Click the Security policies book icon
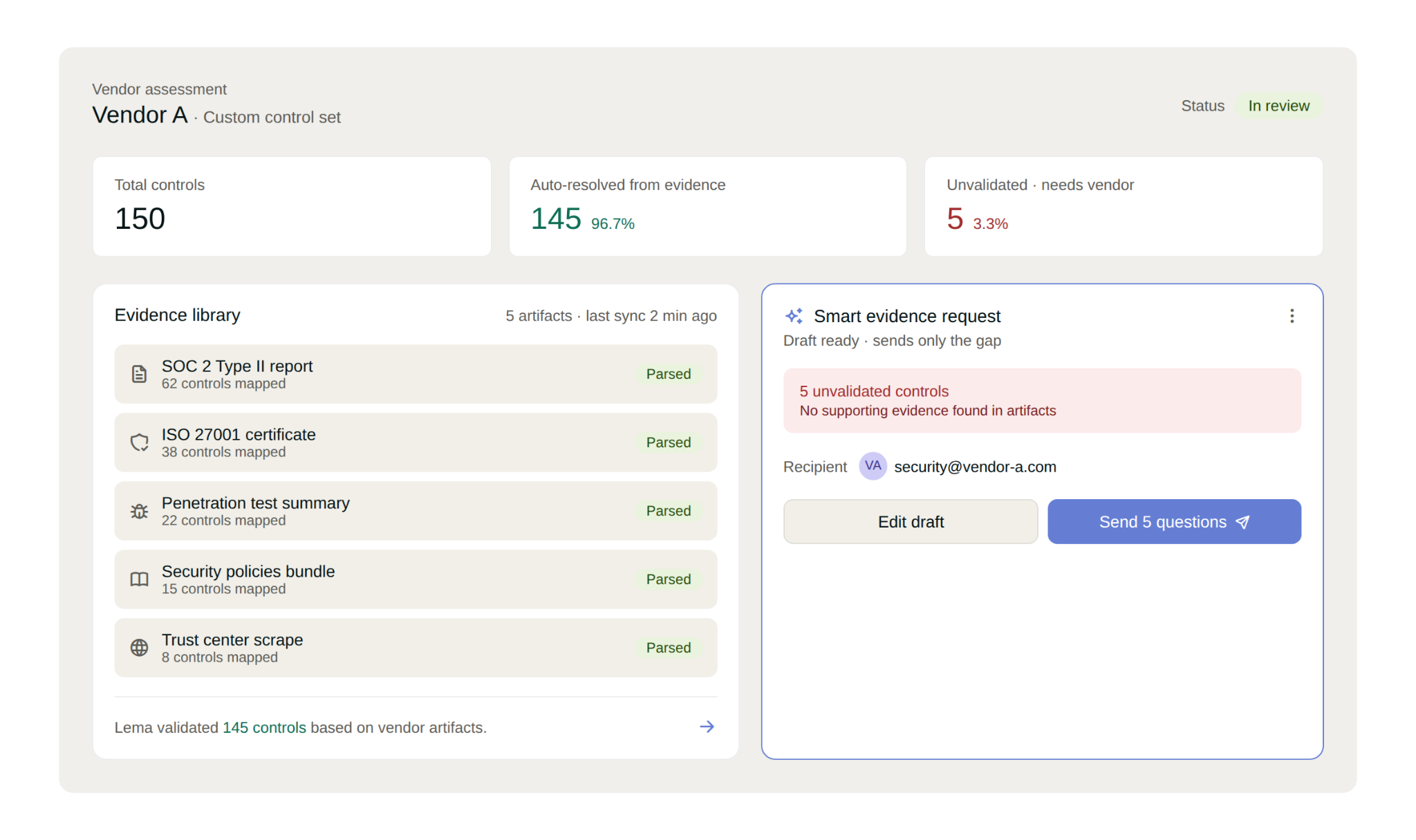 (x=139, y=579)
